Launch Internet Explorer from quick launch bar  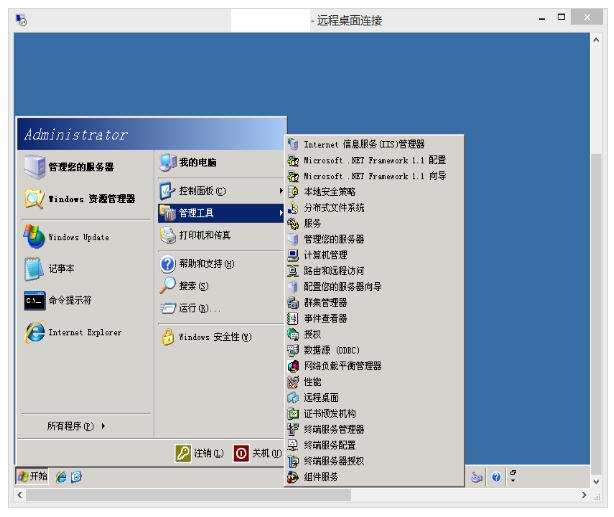(61, 477)
